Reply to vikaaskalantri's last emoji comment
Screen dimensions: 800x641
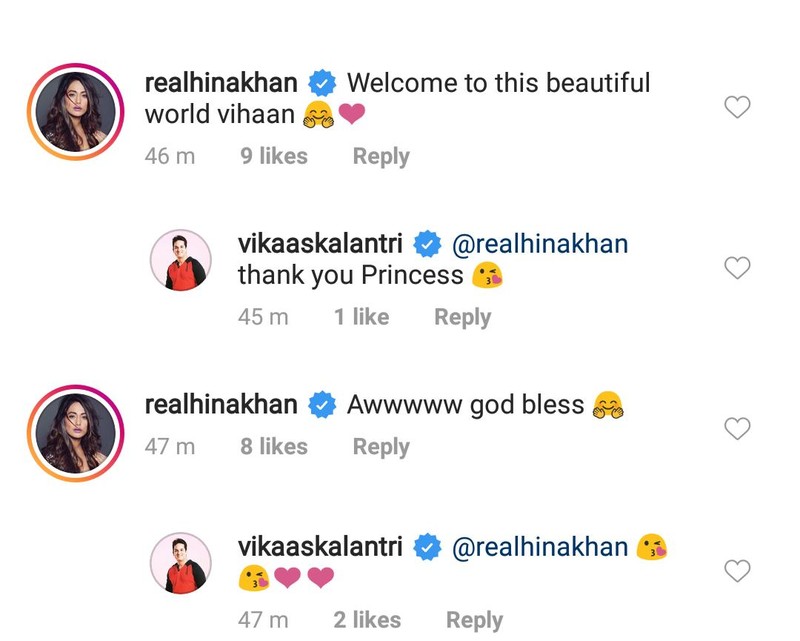pyautogui.click(x=474, y=620)
